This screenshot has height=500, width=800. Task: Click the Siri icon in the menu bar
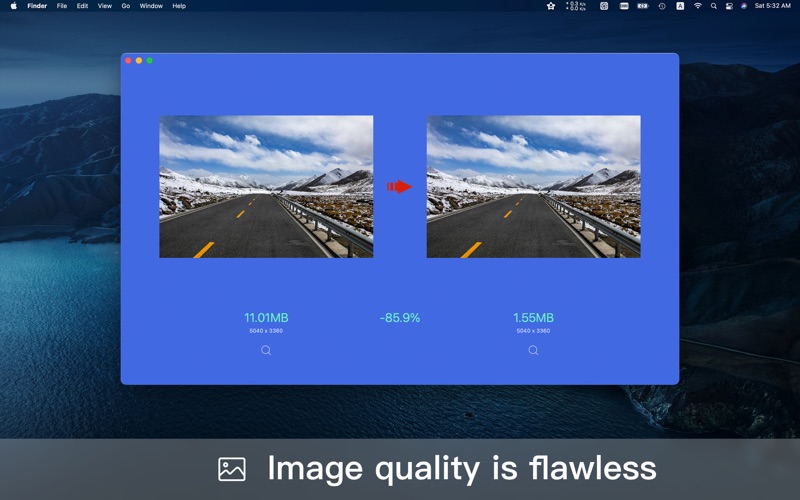(744, 6)
